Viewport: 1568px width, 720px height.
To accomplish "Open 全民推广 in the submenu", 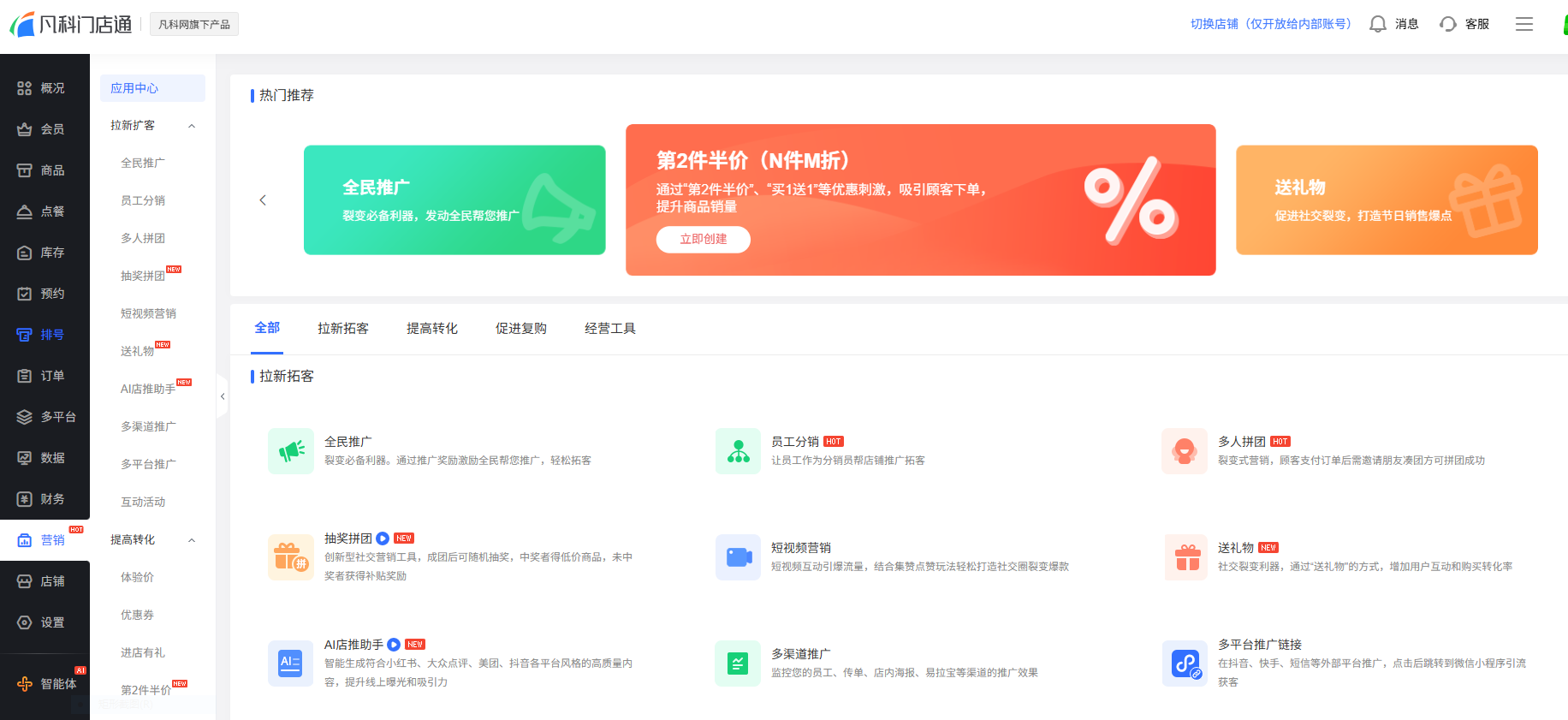I will (x=143, y=164).
